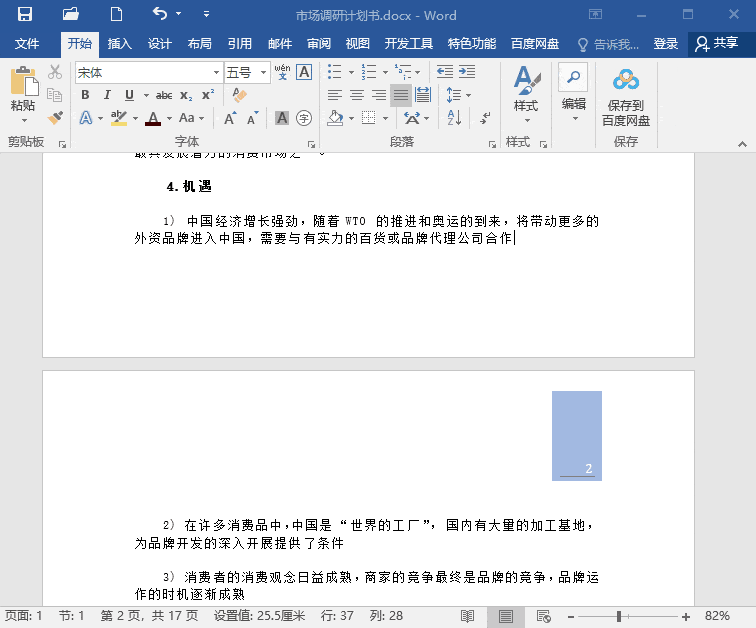Viewport: 756px width, 628px height.
Task: Click the 登录 sign-in link
Action: 665,44
